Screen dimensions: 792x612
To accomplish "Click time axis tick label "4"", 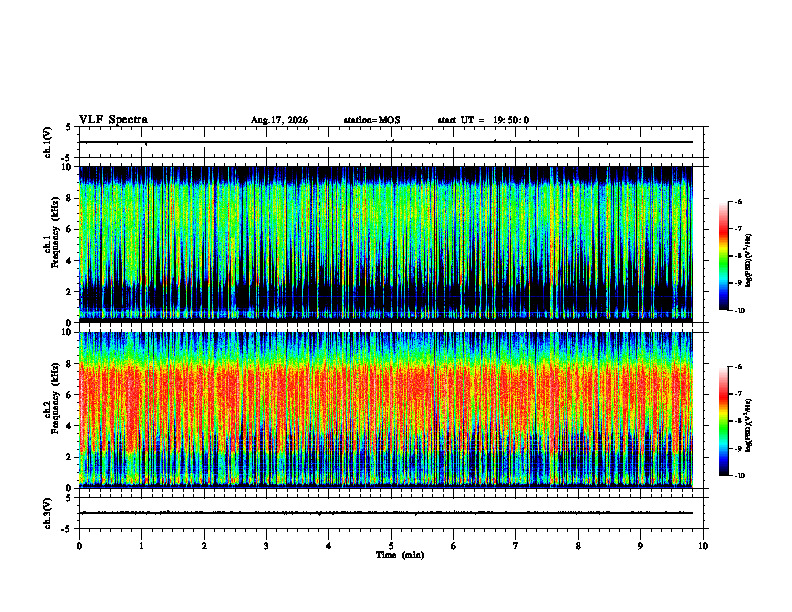I will (329, 546).
